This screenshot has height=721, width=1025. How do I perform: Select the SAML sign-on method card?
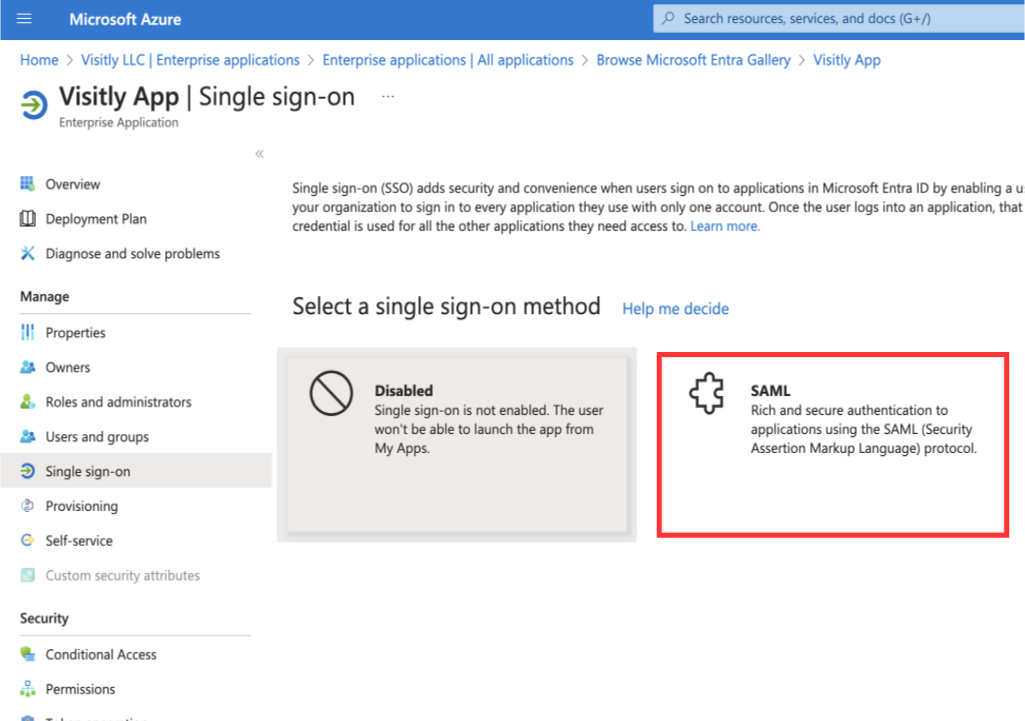point(833,445)
